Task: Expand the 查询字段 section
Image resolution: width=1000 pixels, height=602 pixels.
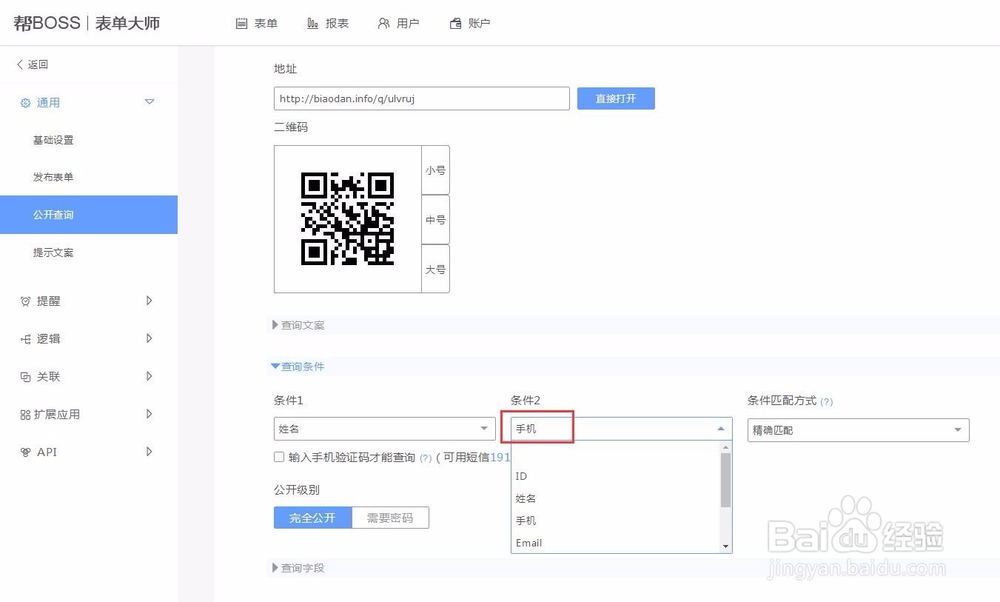Action: 298,568
